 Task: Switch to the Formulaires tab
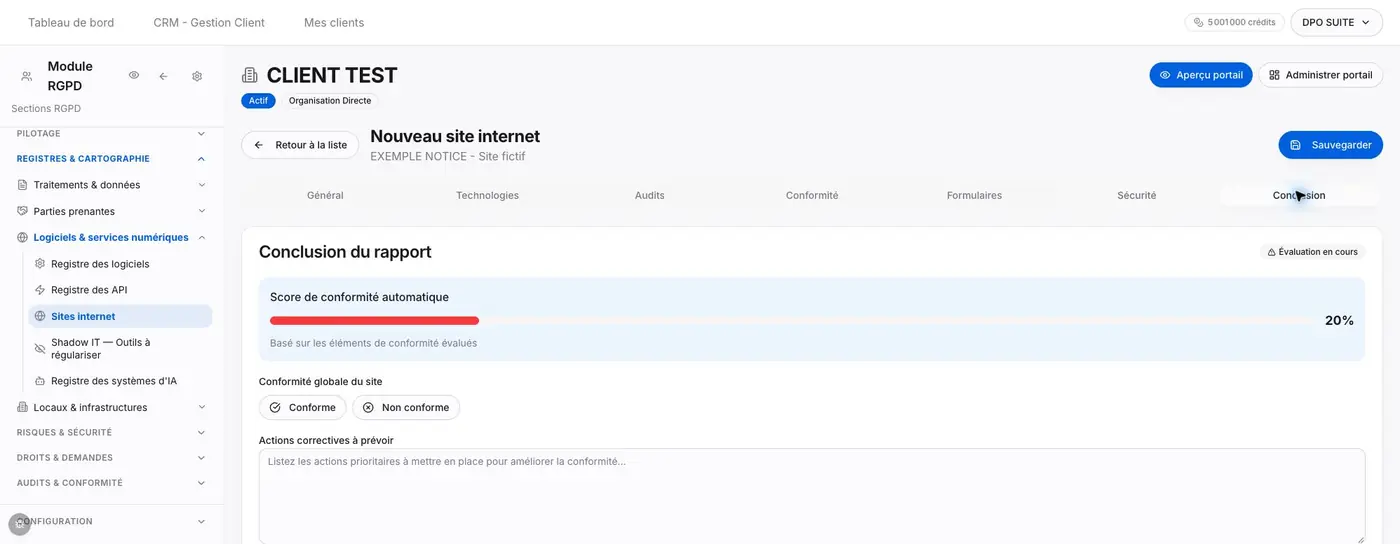(974, 196)
